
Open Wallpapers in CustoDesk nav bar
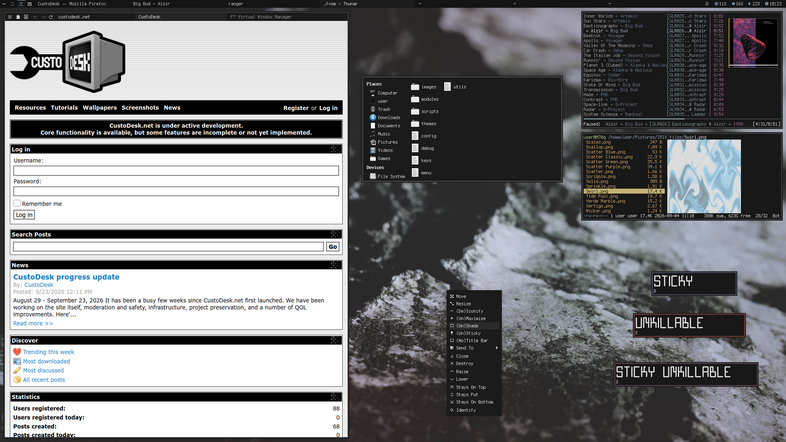(x=100, y=108)
